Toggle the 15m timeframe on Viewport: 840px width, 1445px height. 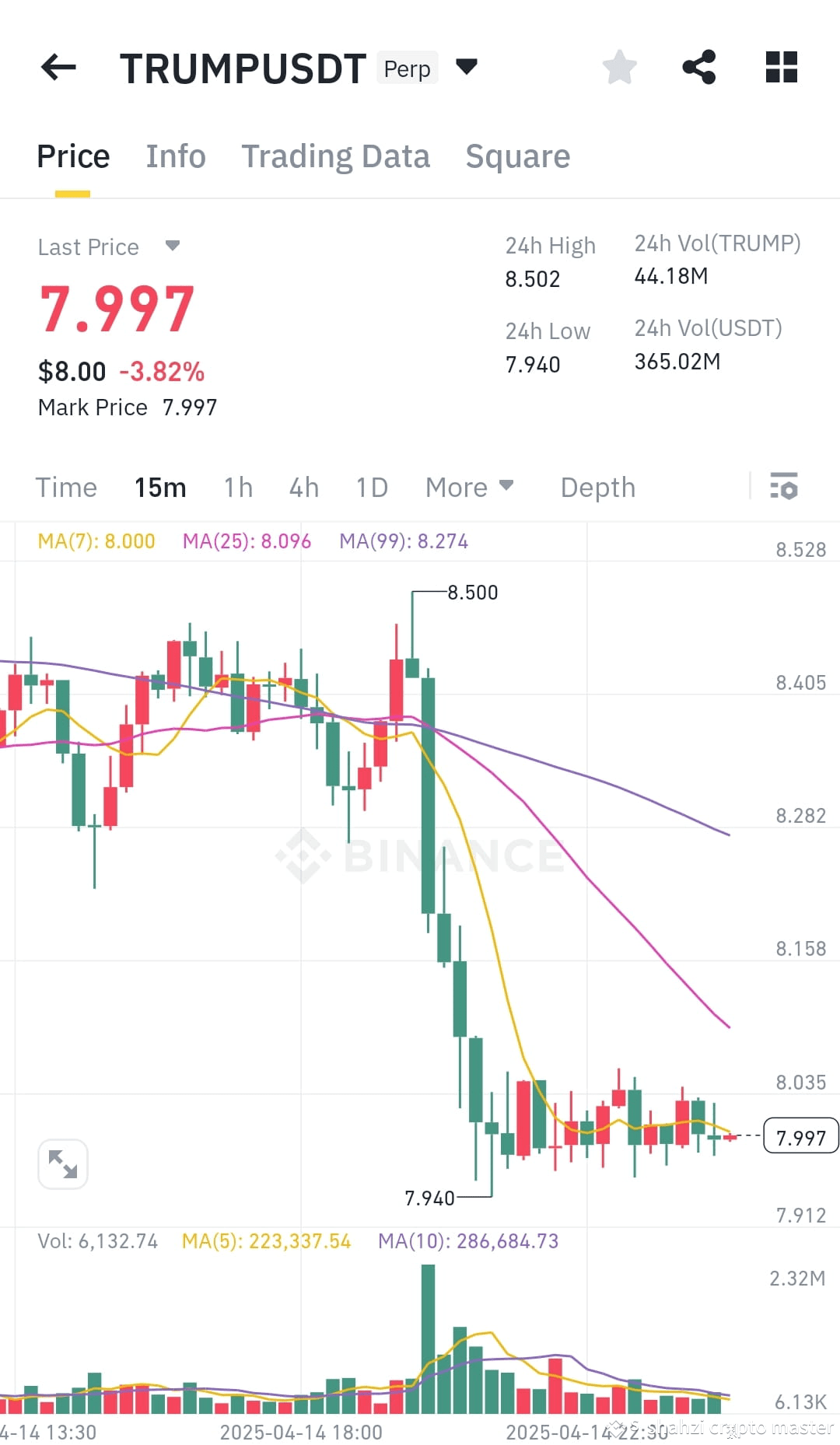159,488
